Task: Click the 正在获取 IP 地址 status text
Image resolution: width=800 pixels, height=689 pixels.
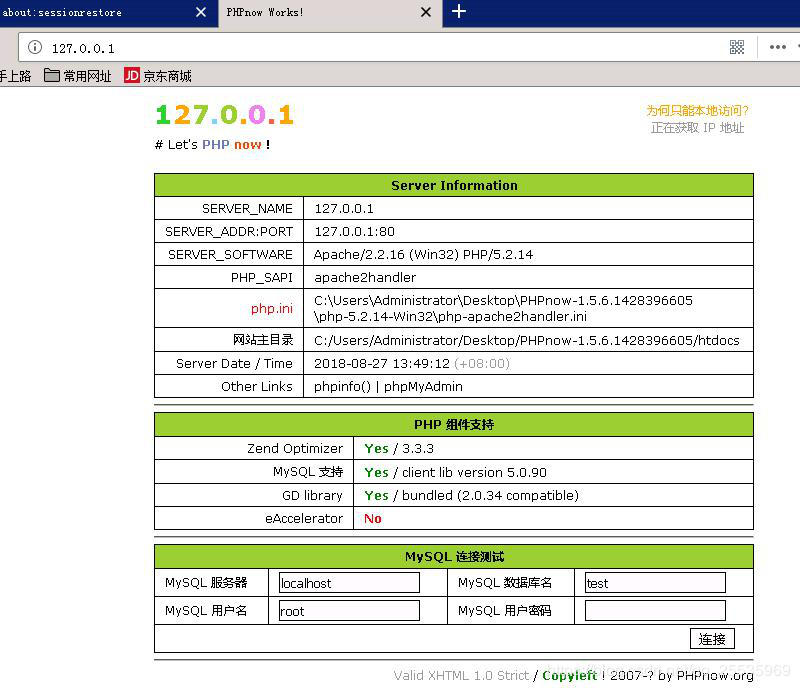Action: coord(697,128)
